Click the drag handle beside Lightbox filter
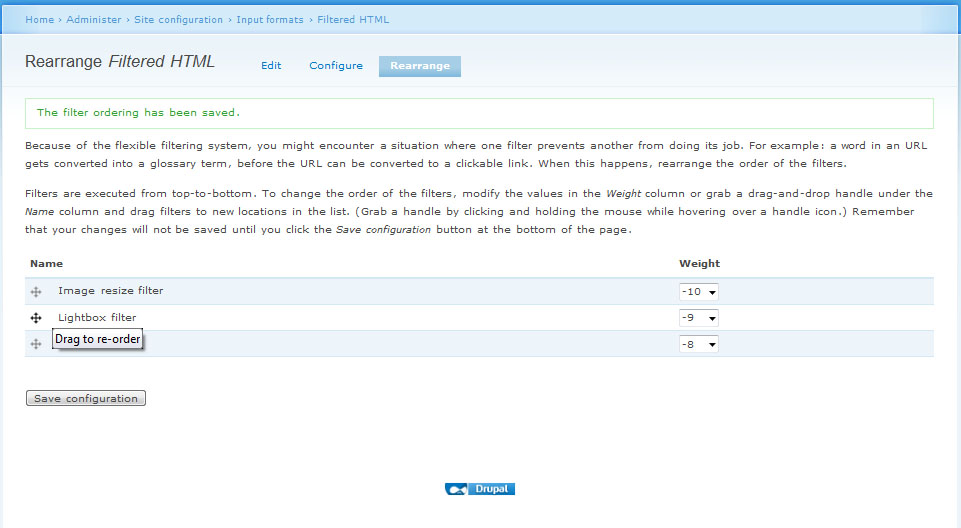Viewport: 961px width, 528px height. coord(36,318)
